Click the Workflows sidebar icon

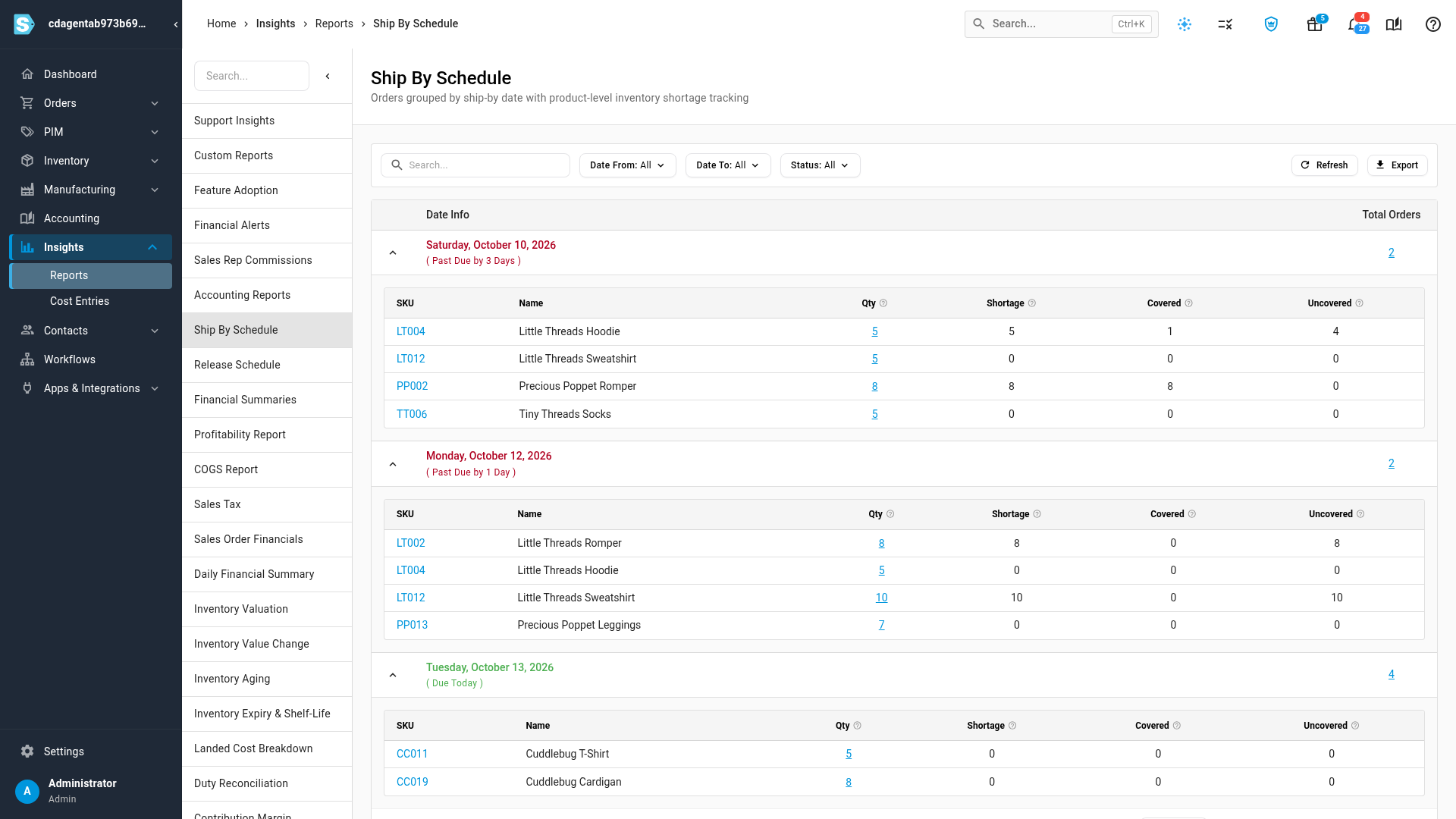click(27, 359)
